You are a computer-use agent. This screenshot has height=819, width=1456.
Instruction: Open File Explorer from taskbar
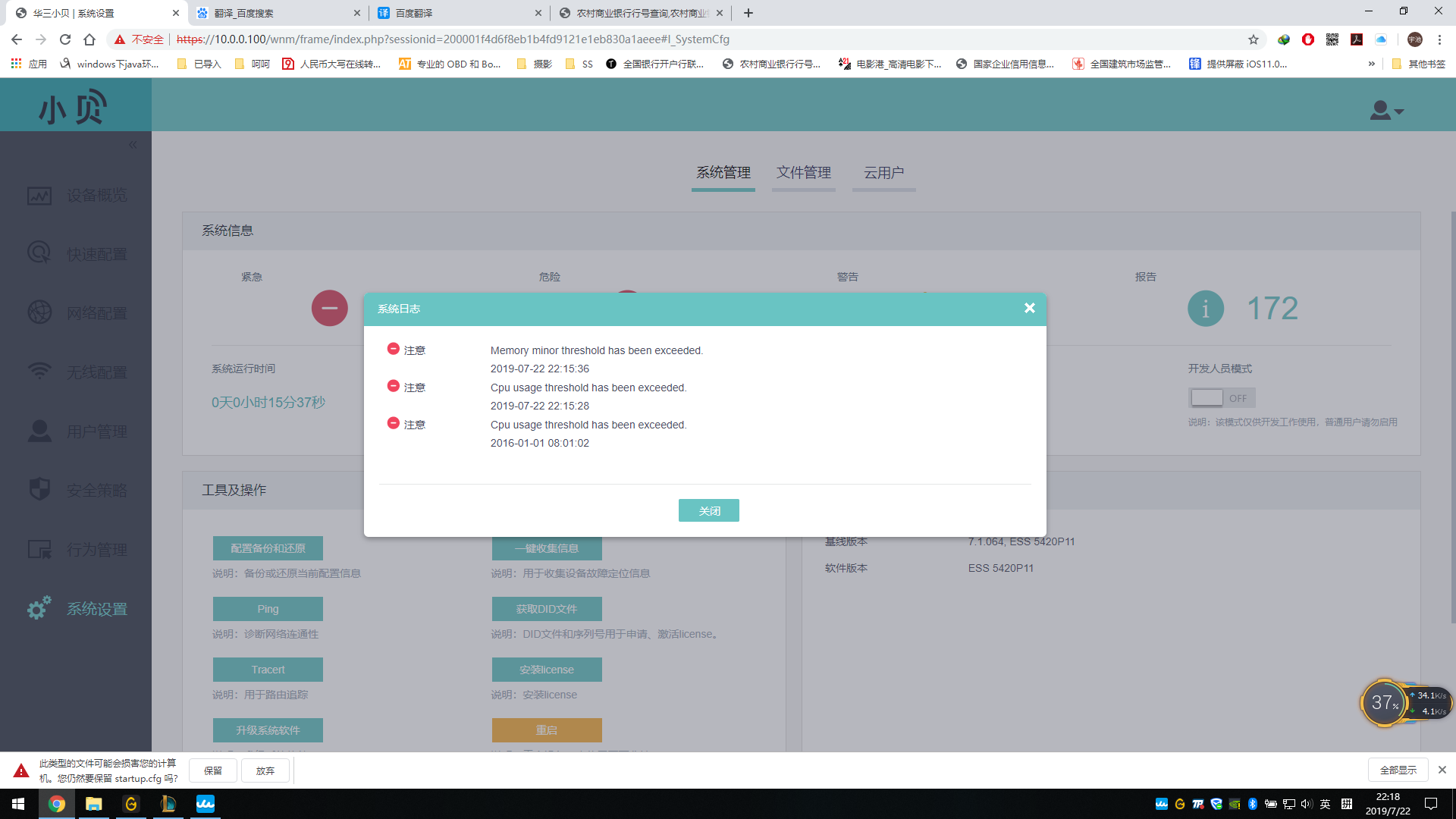94,804
